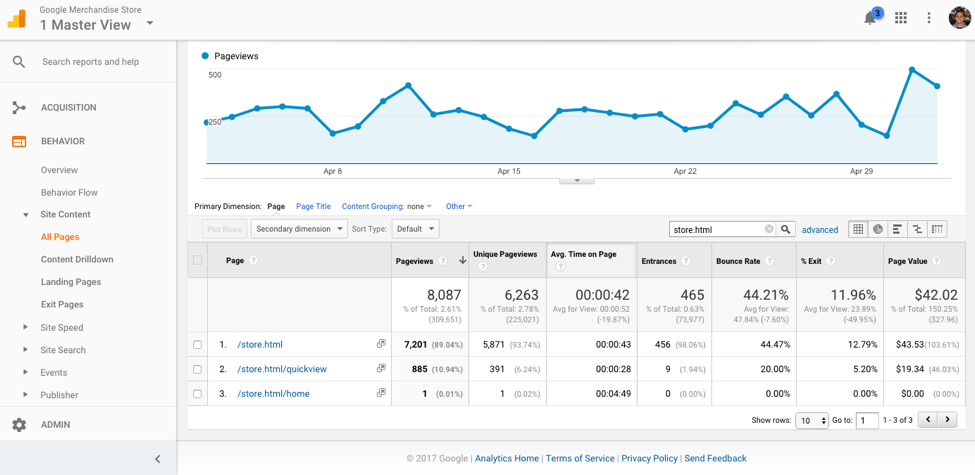Viewport: 975px width, 475px height.
Task: Open the Sort Type Default dropdown
Action: point(415,229)
